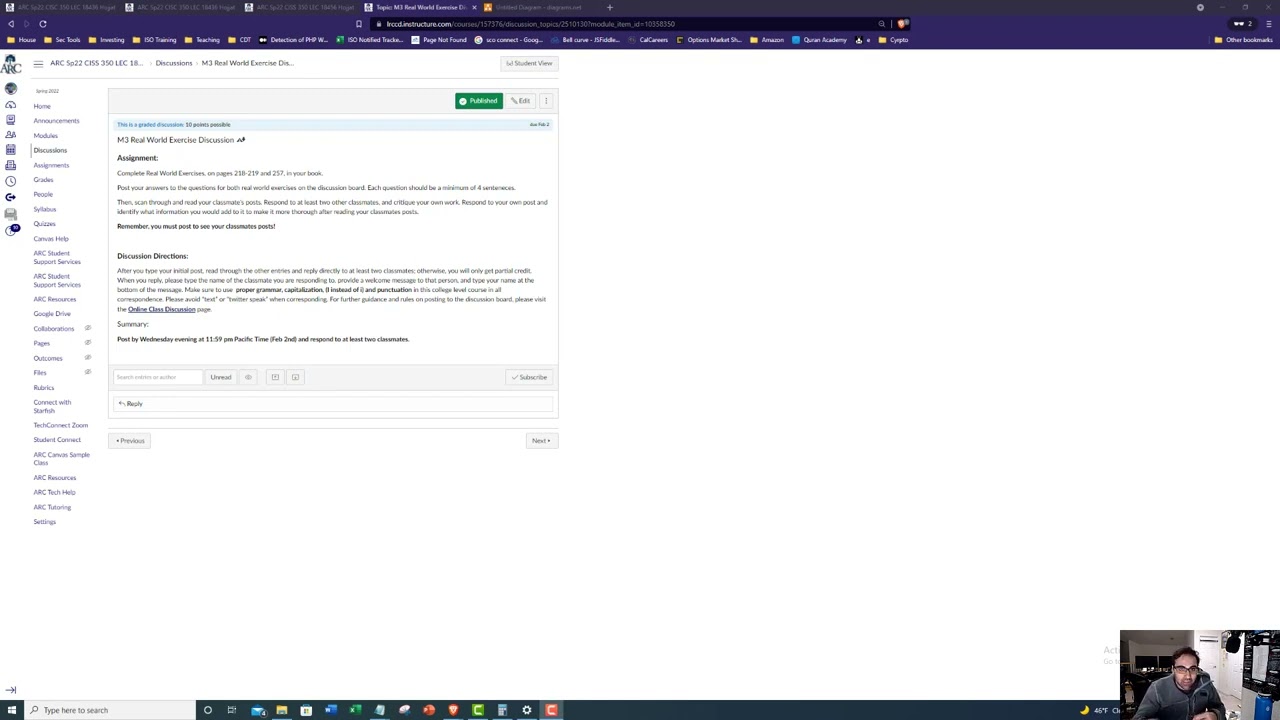This screenshot has height=720, width=1280.
Task: Click the Discussions breadcrumb link
Action: click(173, 63)
